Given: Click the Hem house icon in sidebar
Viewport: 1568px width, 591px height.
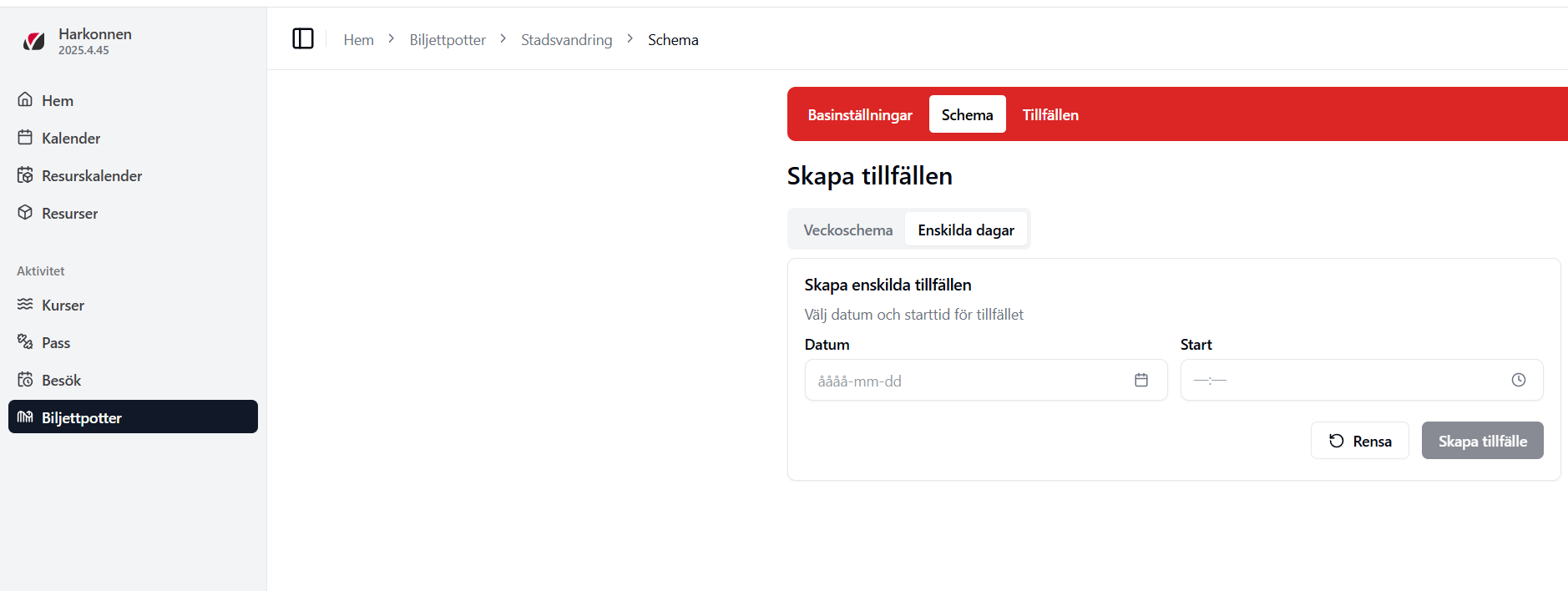Looking at the screenshot, I should pos(25,100).
